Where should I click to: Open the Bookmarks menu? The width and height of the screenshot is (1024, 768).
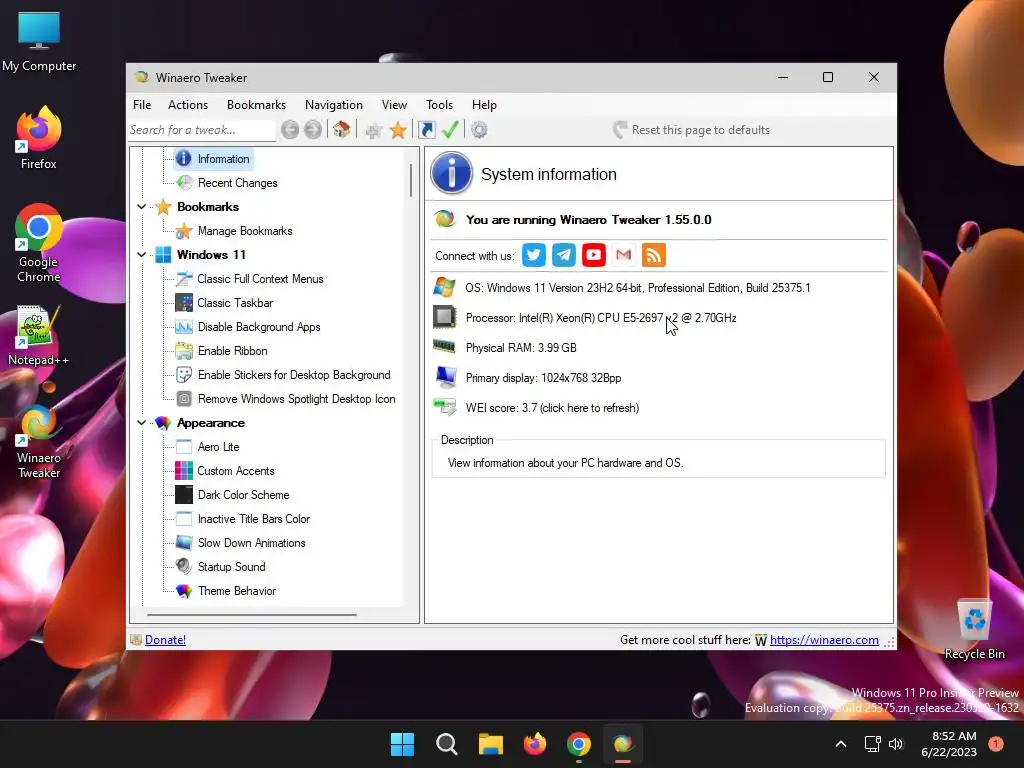tap(256, 105)
